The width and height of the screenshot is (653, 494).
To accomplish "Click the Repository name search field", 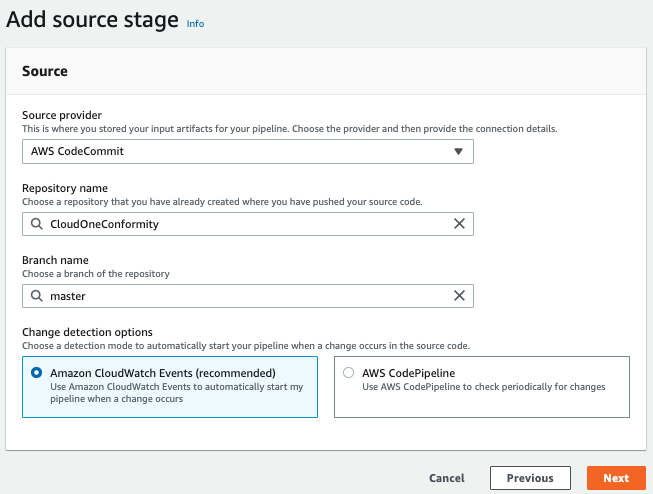I will [x=248, y=224].
